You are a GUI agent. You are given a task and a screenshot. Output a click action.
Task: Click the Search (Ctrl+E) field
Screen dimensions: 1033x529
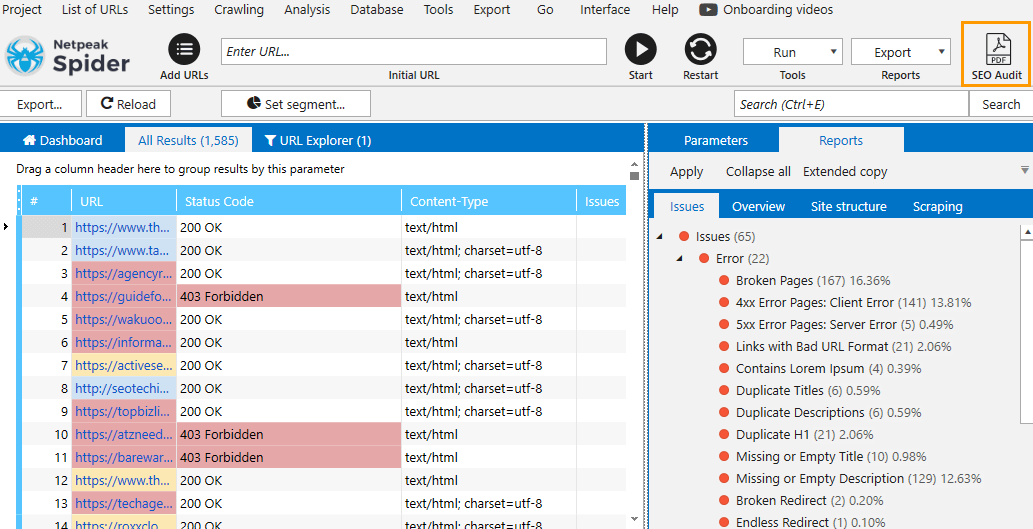tap(851, 104)
